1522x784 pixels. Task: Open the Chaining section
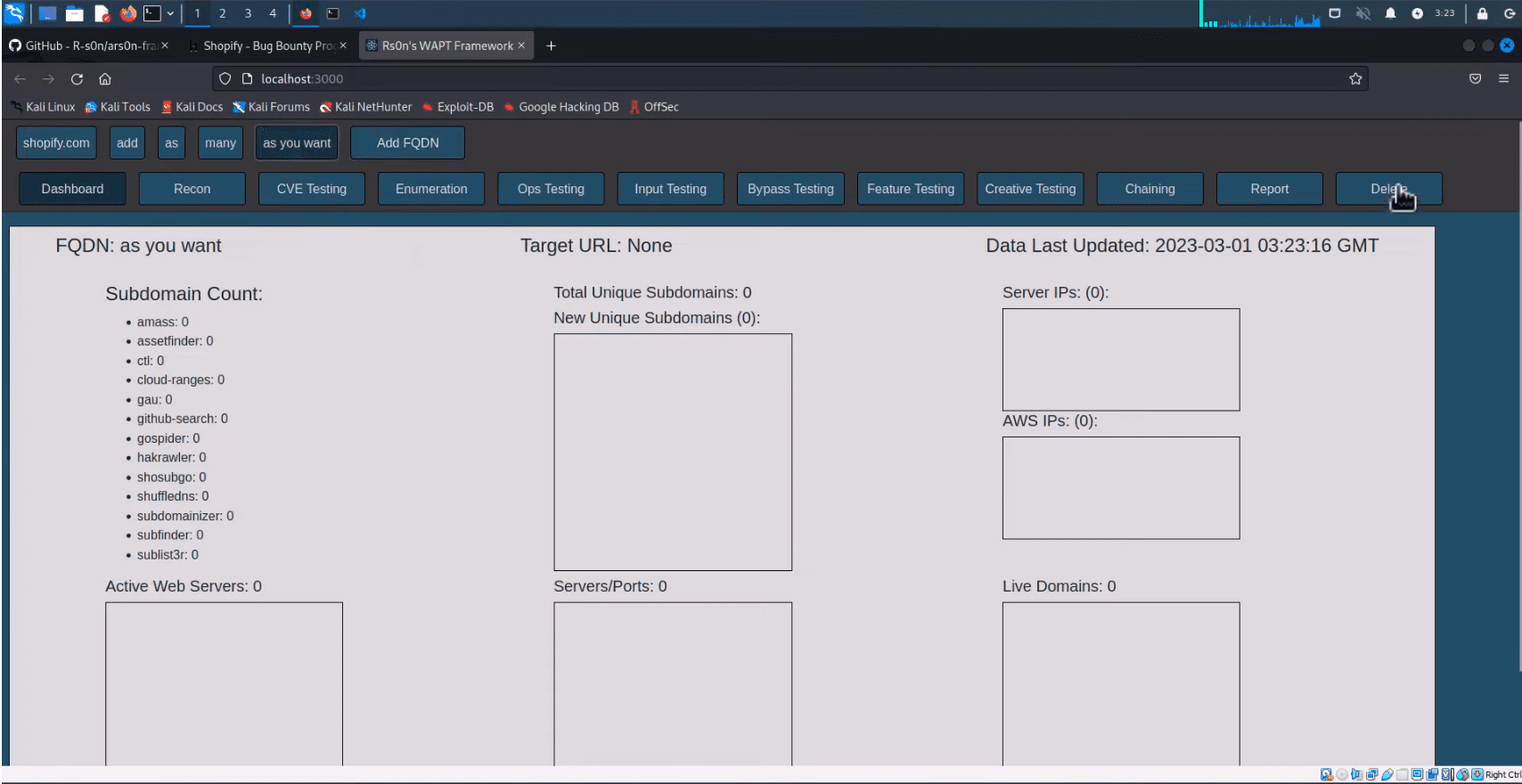[x=1150, y=189]
